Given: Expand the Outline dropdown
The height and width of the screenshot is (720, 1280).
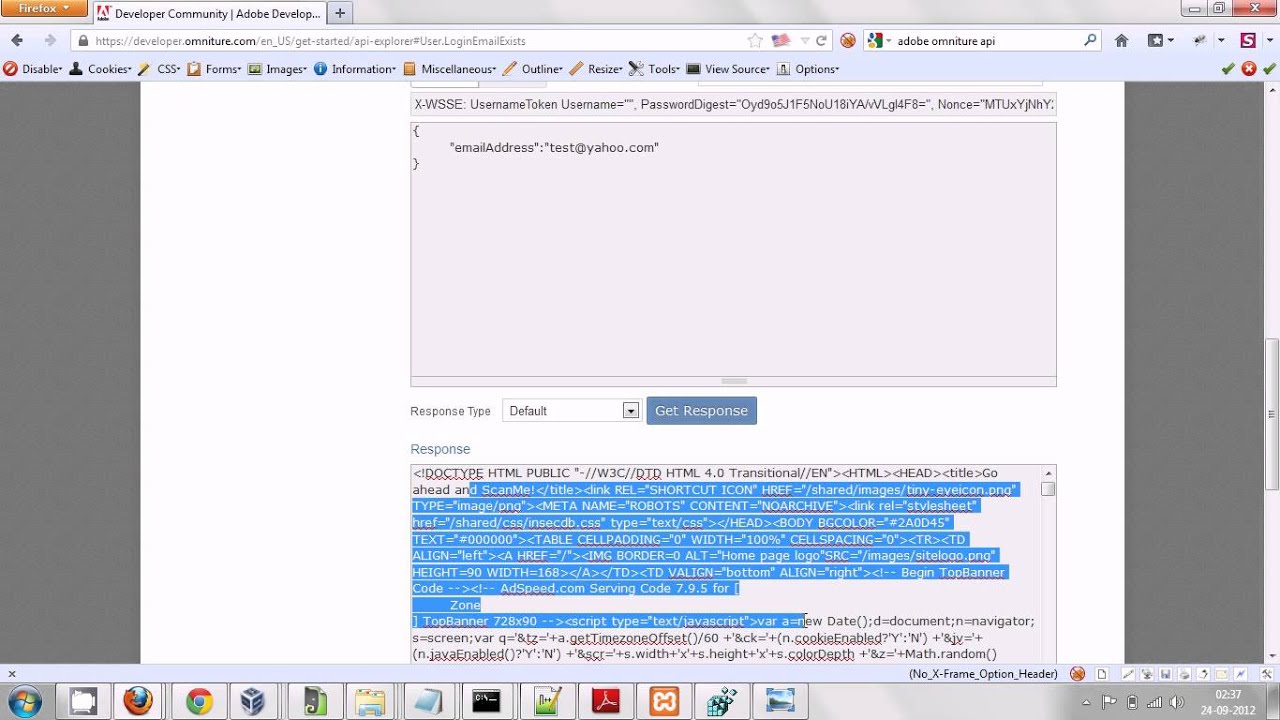Looking at the screenshot, I should [x=534, y=69].
